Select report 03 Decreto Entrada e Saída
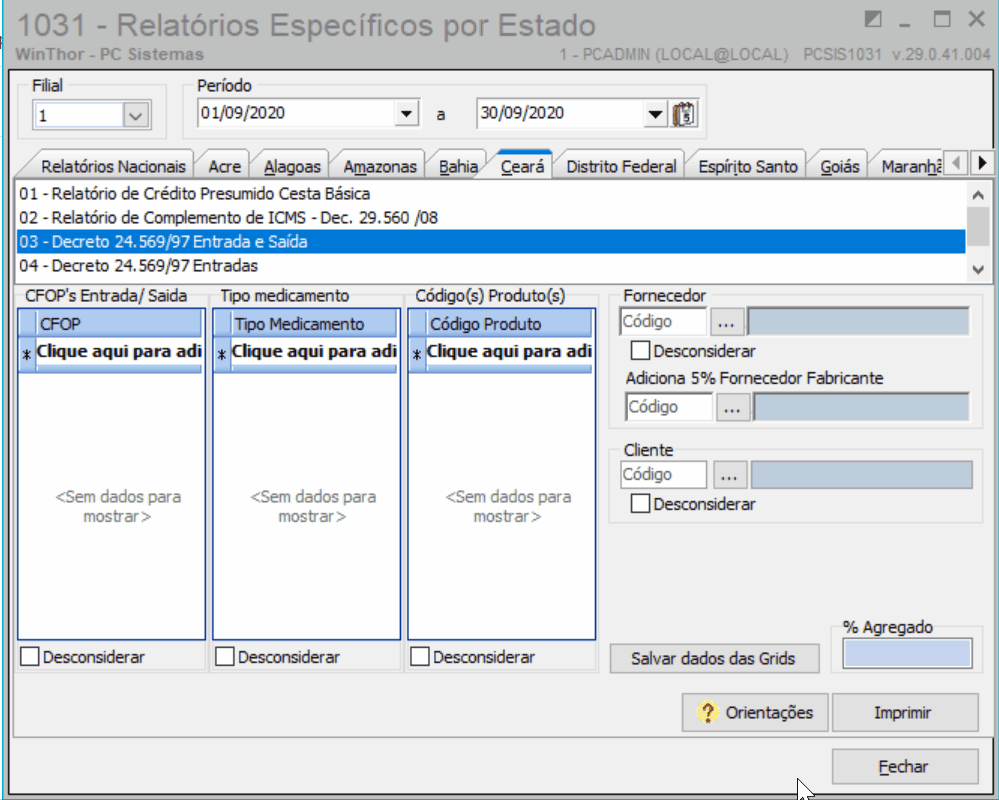Screen dimensions: 999x800 pyautogui.click(x=491, y=242)
